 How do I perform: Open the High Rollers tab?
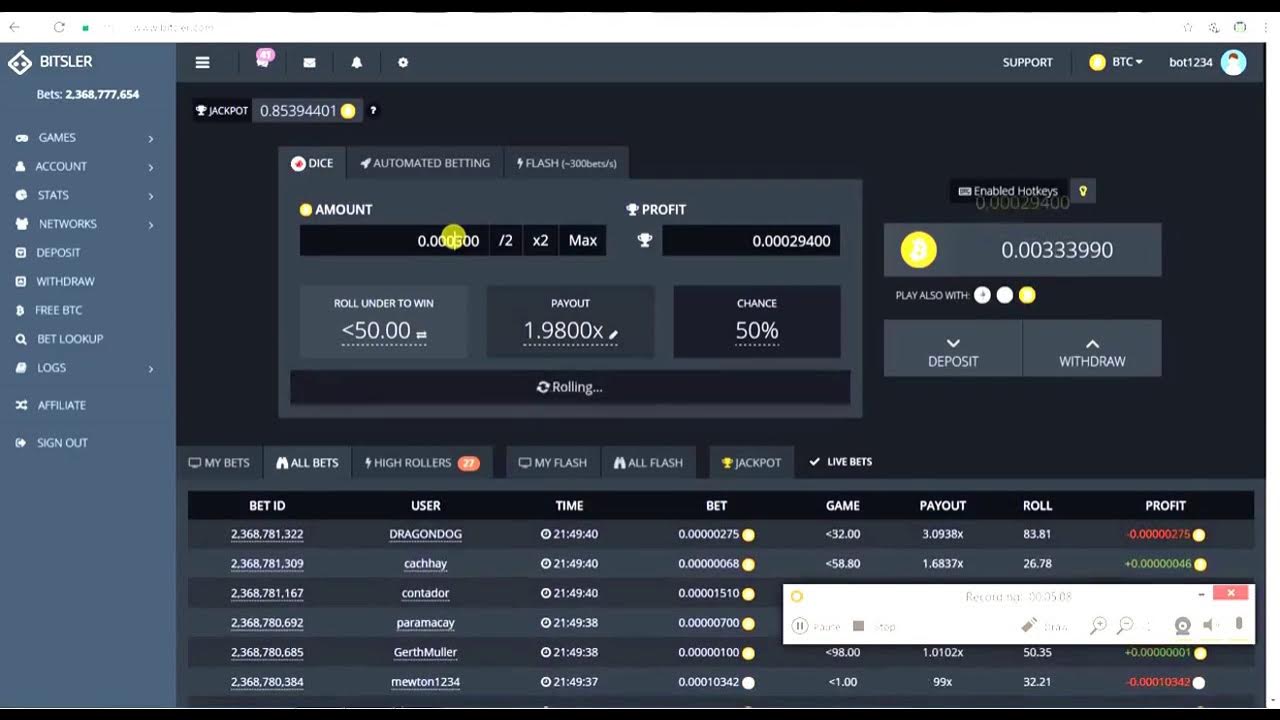422,462
